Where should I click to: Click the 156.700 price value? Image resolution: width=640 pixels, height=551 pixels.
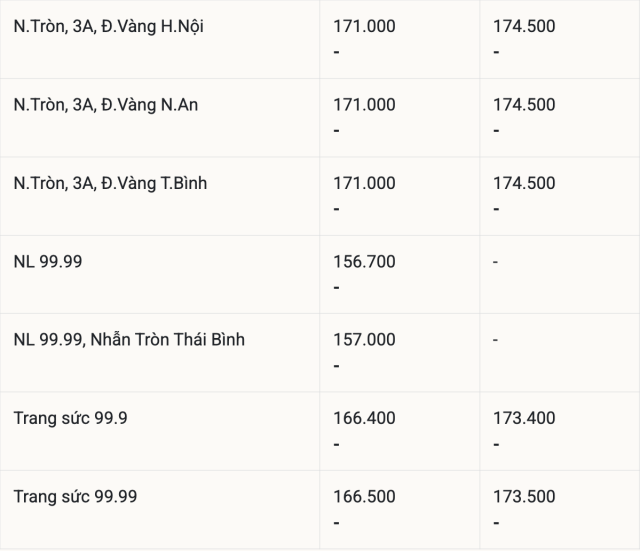(x=364, y=262)
